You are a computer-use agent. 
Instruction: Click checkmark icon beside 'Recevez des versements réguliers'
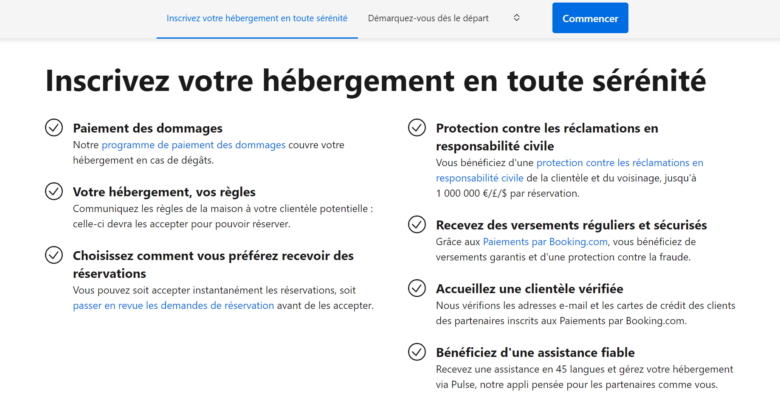pos(417,224)
